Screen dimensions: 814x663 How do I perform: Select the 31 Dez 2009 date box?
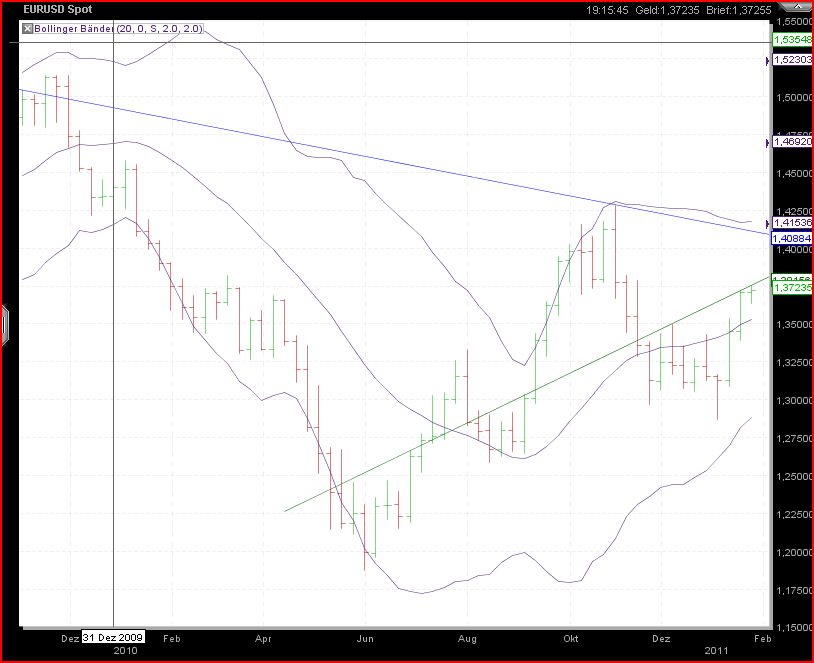point(113,636)
